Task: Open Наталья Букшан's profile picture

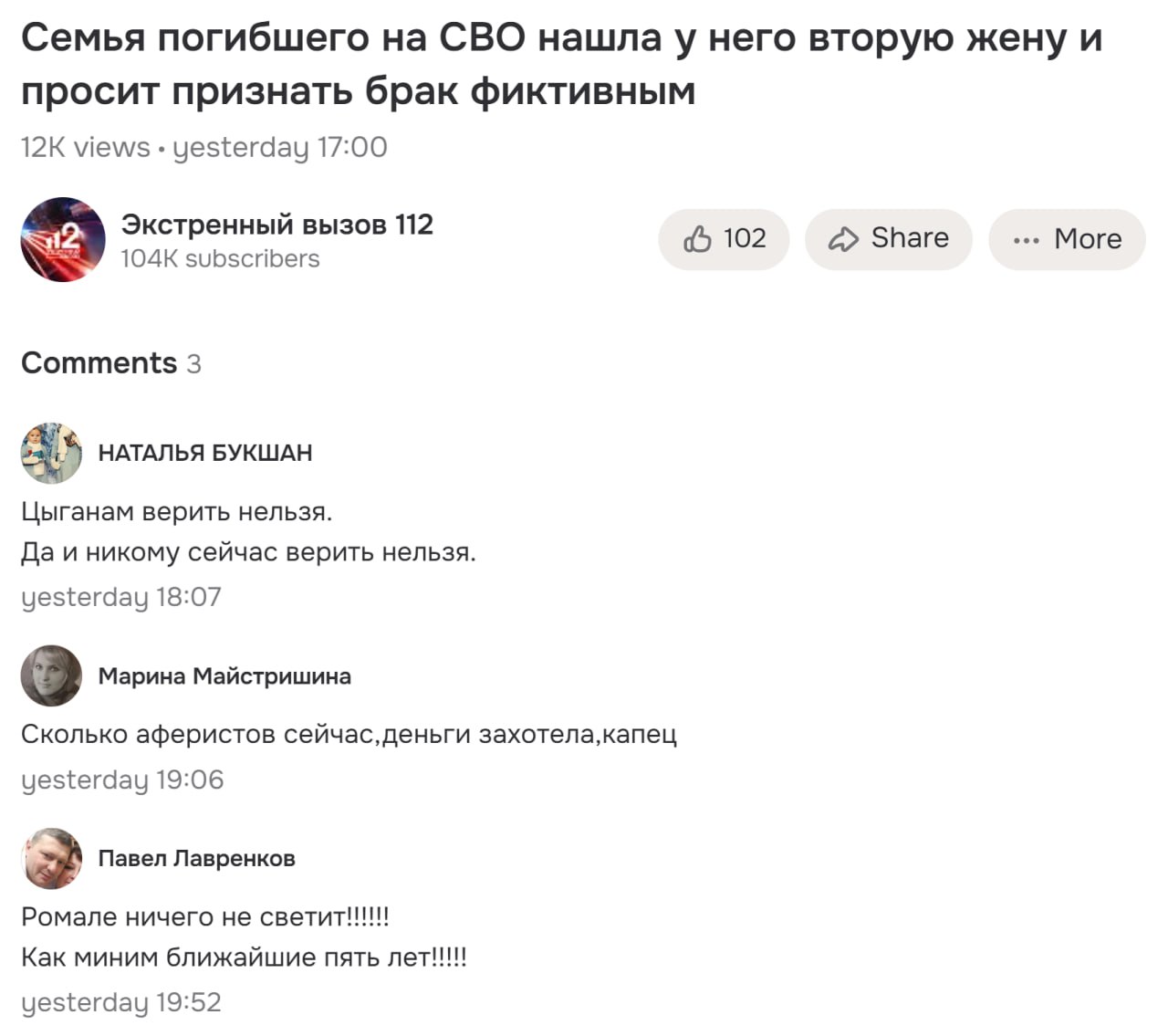Action: point(51,453)
